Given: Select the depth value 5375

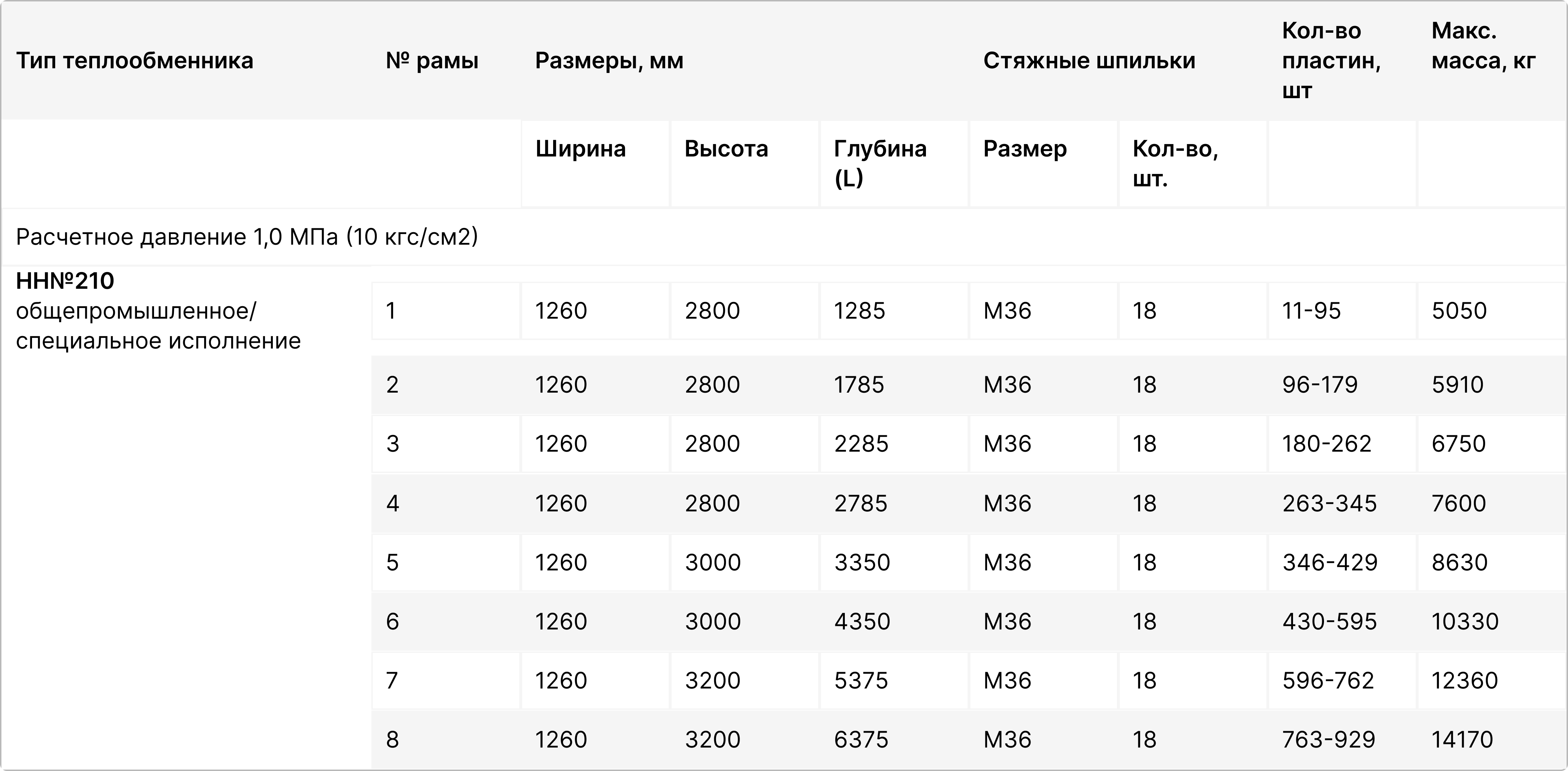Looking at the screenshot, I should click(861, 680).
